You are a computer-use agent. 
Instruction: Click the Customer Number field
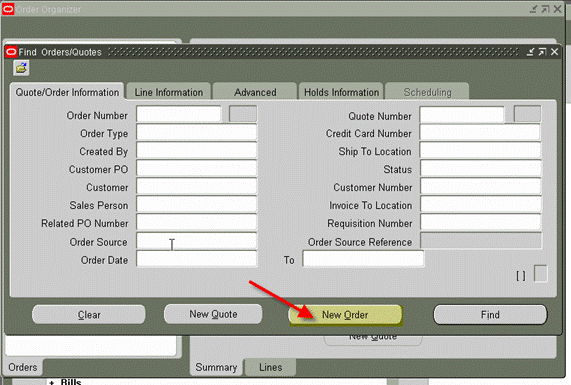pos(480,186)
